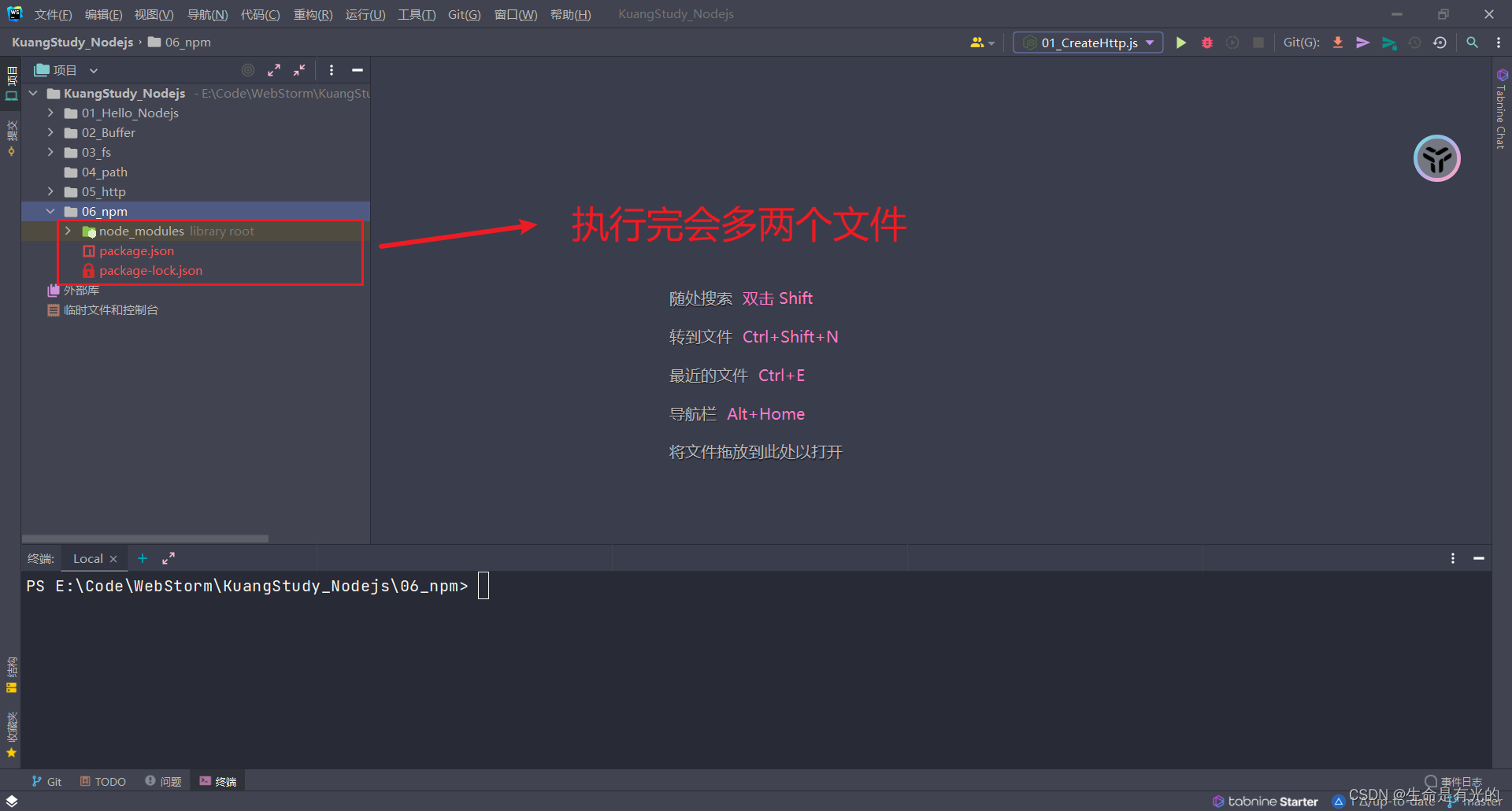1512x811 pixels.
Task: Collapse the KuangStudy_Nodejs root folder
Action: pyautogui.click(x=33, y=93)
